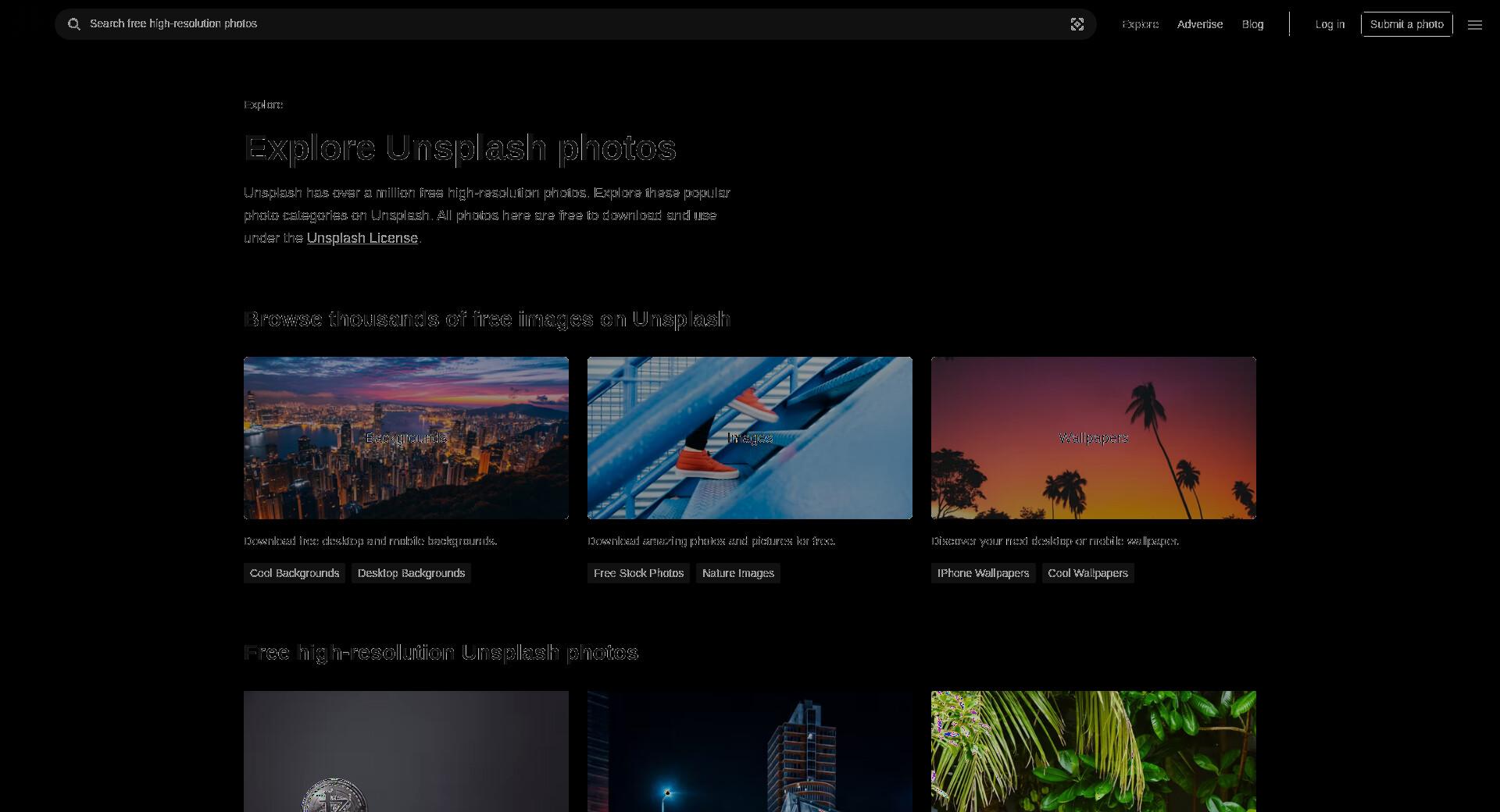Screen dimensions: 1500x812
Task: Open the Wallpapers category thumbnail
Action: click(x=1094, y=438)
